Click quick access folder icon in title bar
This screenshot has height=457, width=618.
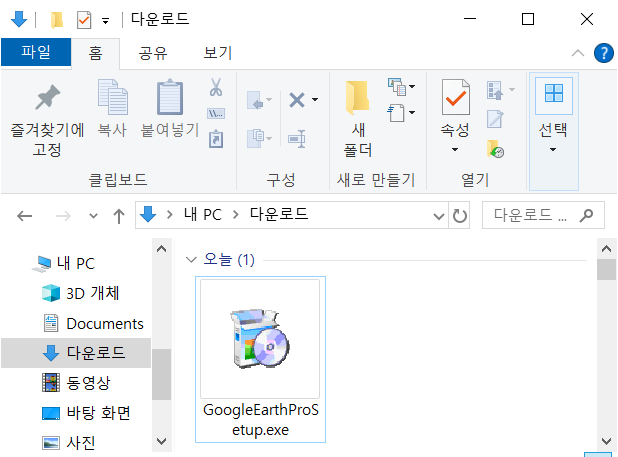tap(57, 20)
